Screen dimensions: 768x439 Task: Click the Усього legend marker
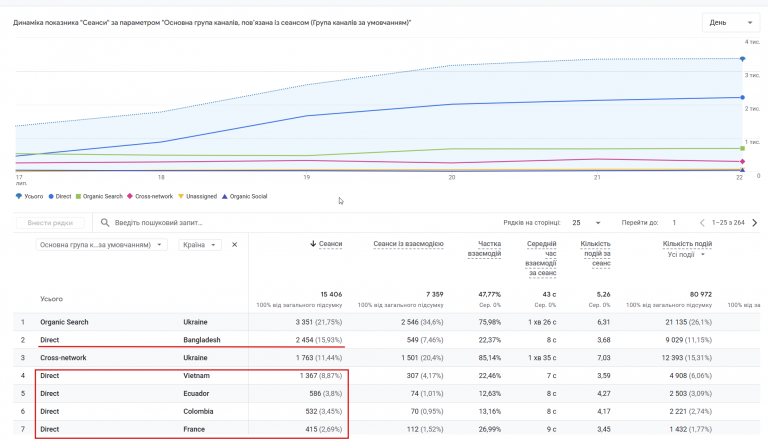pos(19,196)
